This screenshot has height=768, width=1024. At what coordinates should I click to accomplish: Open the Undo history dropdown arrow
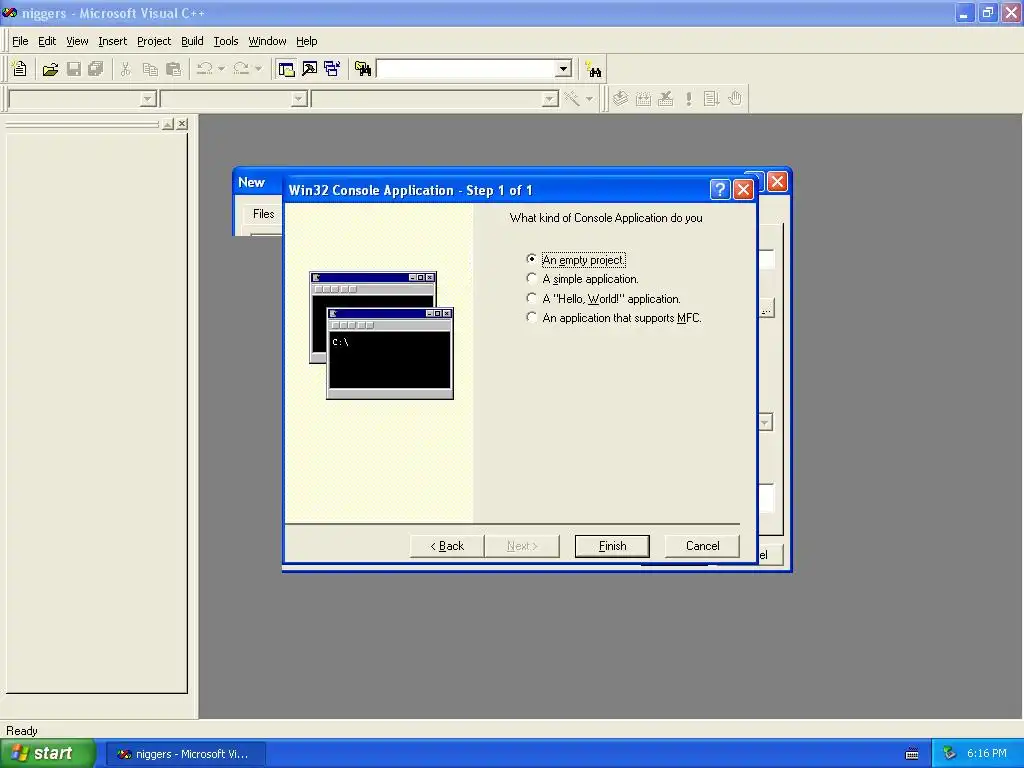tap(221, 69)
